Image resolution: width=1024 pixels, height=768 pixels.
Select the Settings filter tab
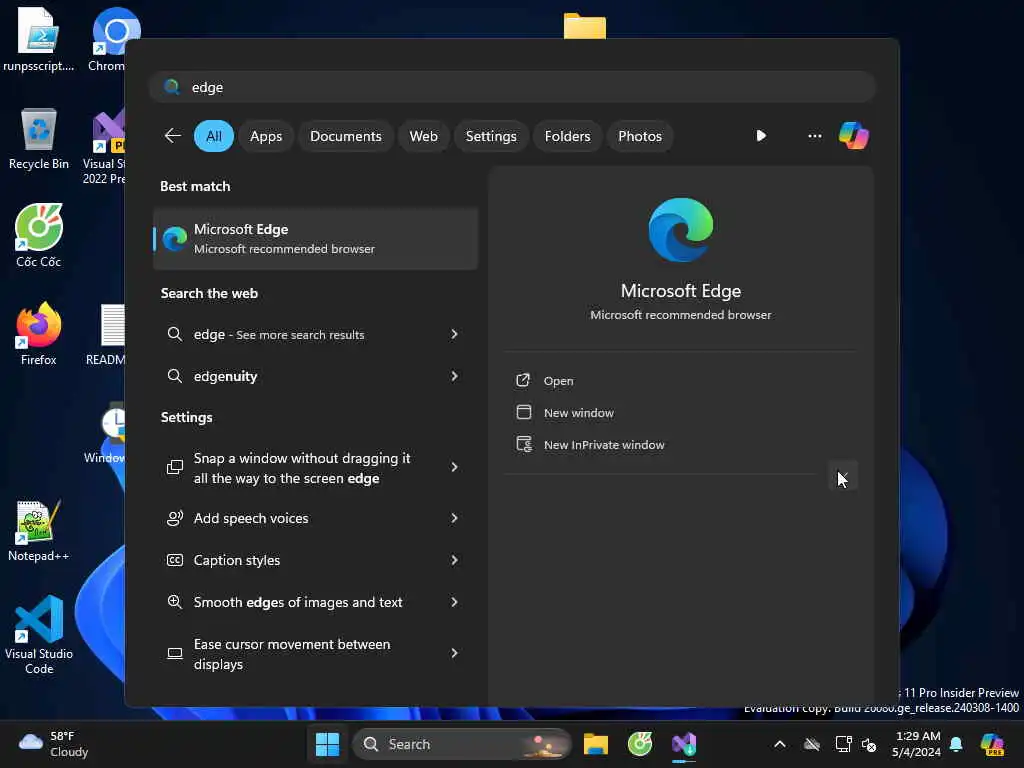point(490,136)
